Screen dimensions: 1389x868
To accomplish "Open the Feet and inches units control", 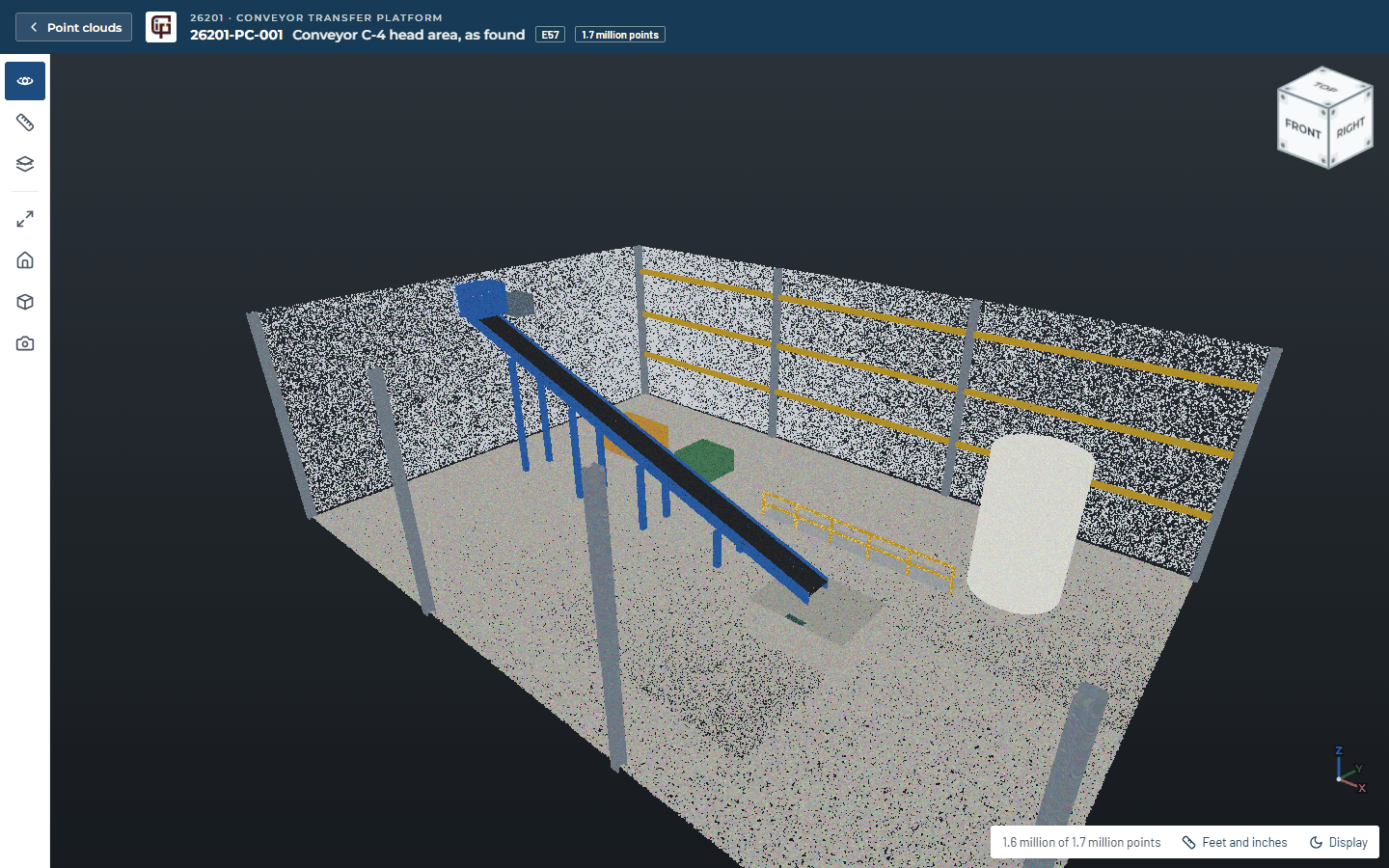I will [1235, 842].
